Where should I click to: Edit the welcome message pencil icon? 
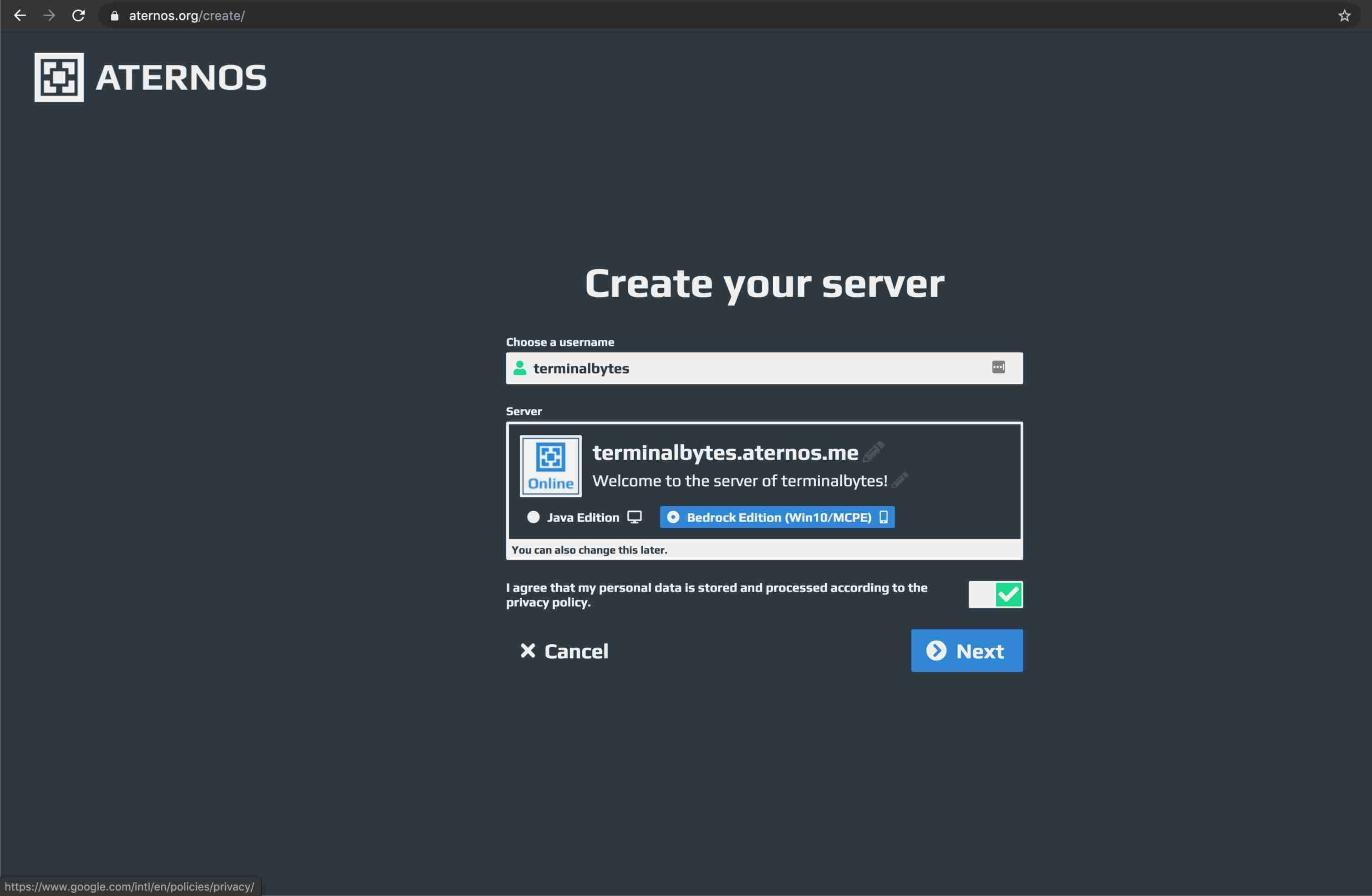[900, 480]
